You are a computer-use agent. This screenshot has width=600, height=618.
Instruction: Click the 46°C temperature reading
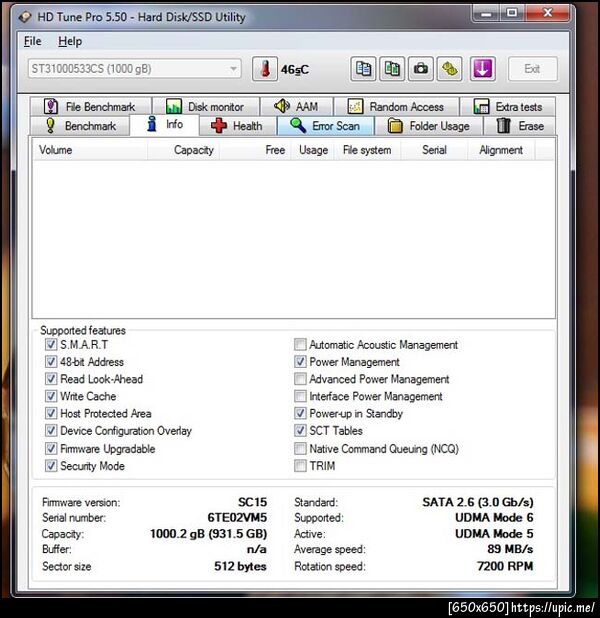click(294, 70)
